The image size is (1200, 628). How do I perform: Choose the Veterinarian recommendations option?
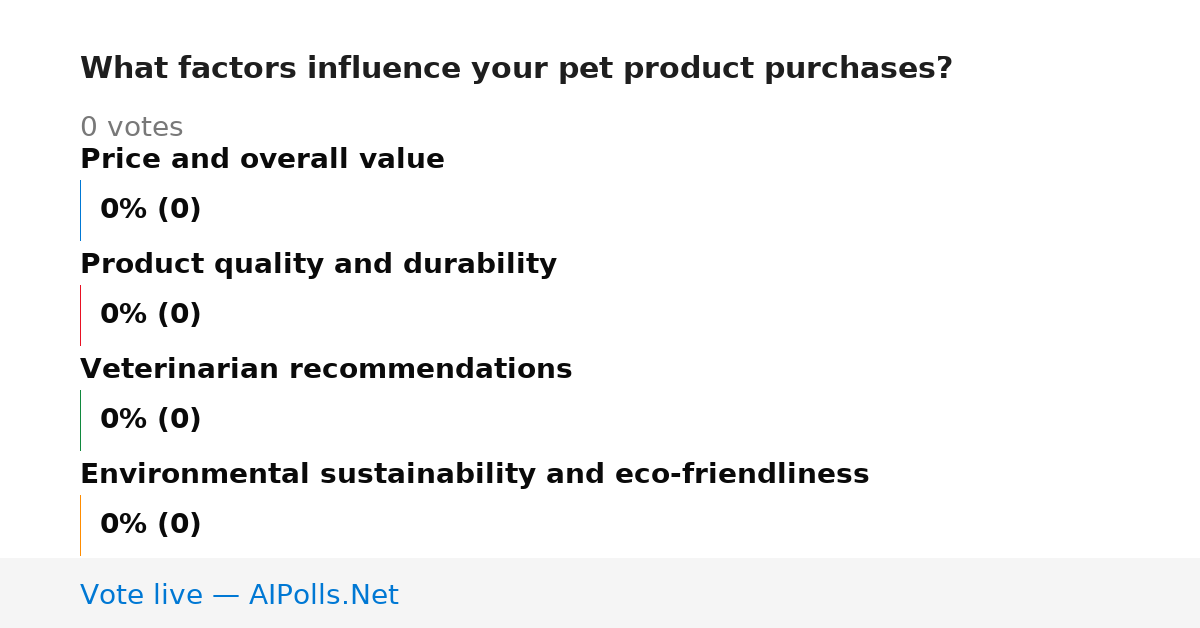(x=326, y=369)
